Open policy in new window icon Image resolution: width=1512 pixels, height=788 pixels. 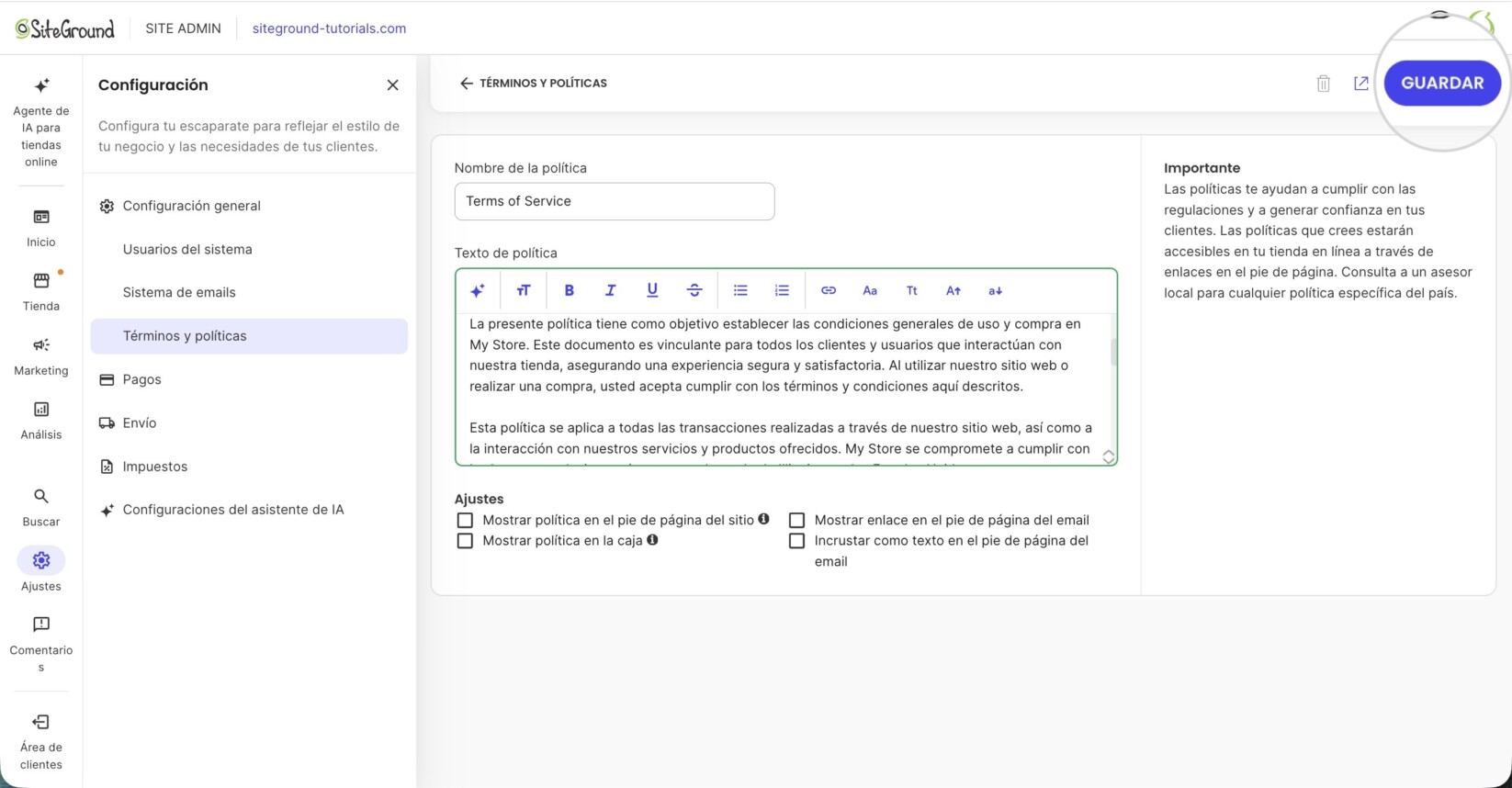click(1361, 84)
